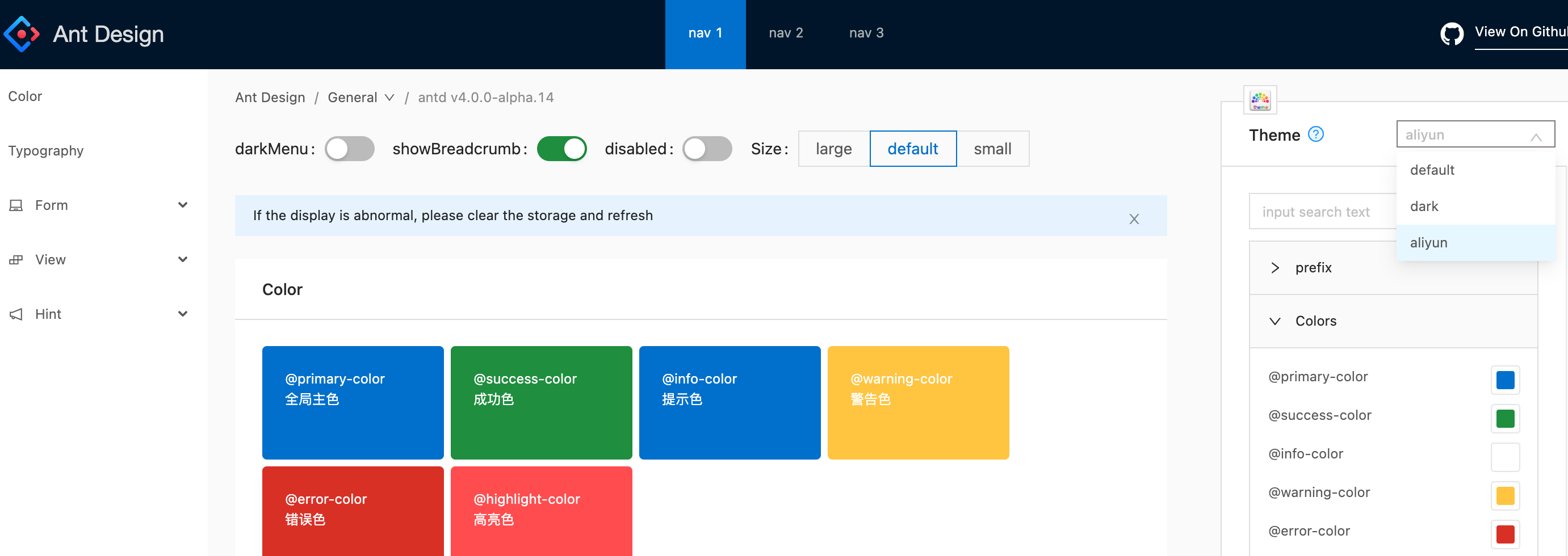The width and height of the screenshot is (1568, 556).
Task: Toggle the darkMenu switch
Action: [x=349, y=149]
